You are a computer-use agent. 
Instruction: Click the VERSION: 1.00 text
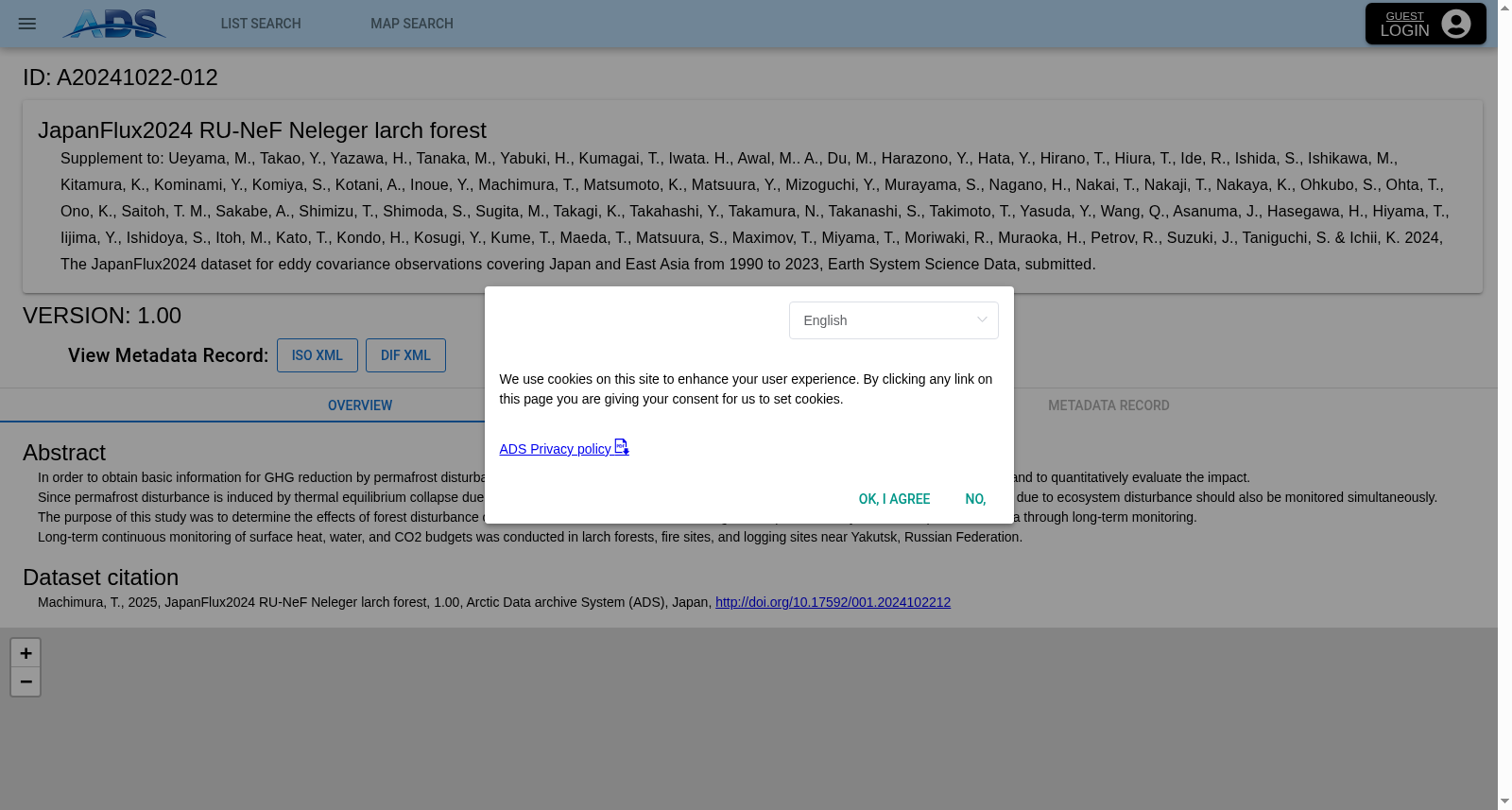(x=102, y=316)
